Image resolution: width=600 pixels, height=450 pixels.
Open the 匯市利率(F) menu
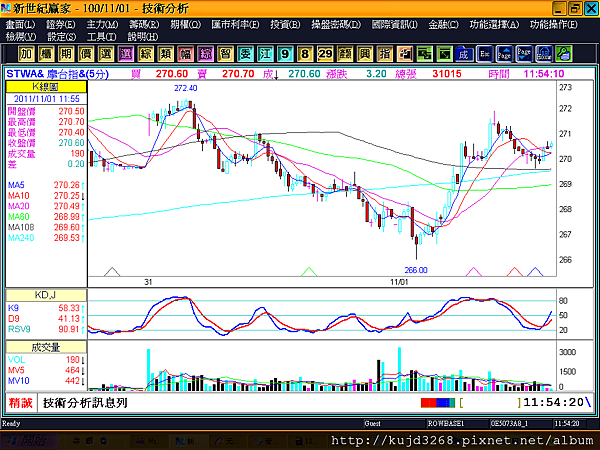click(235, 24)
